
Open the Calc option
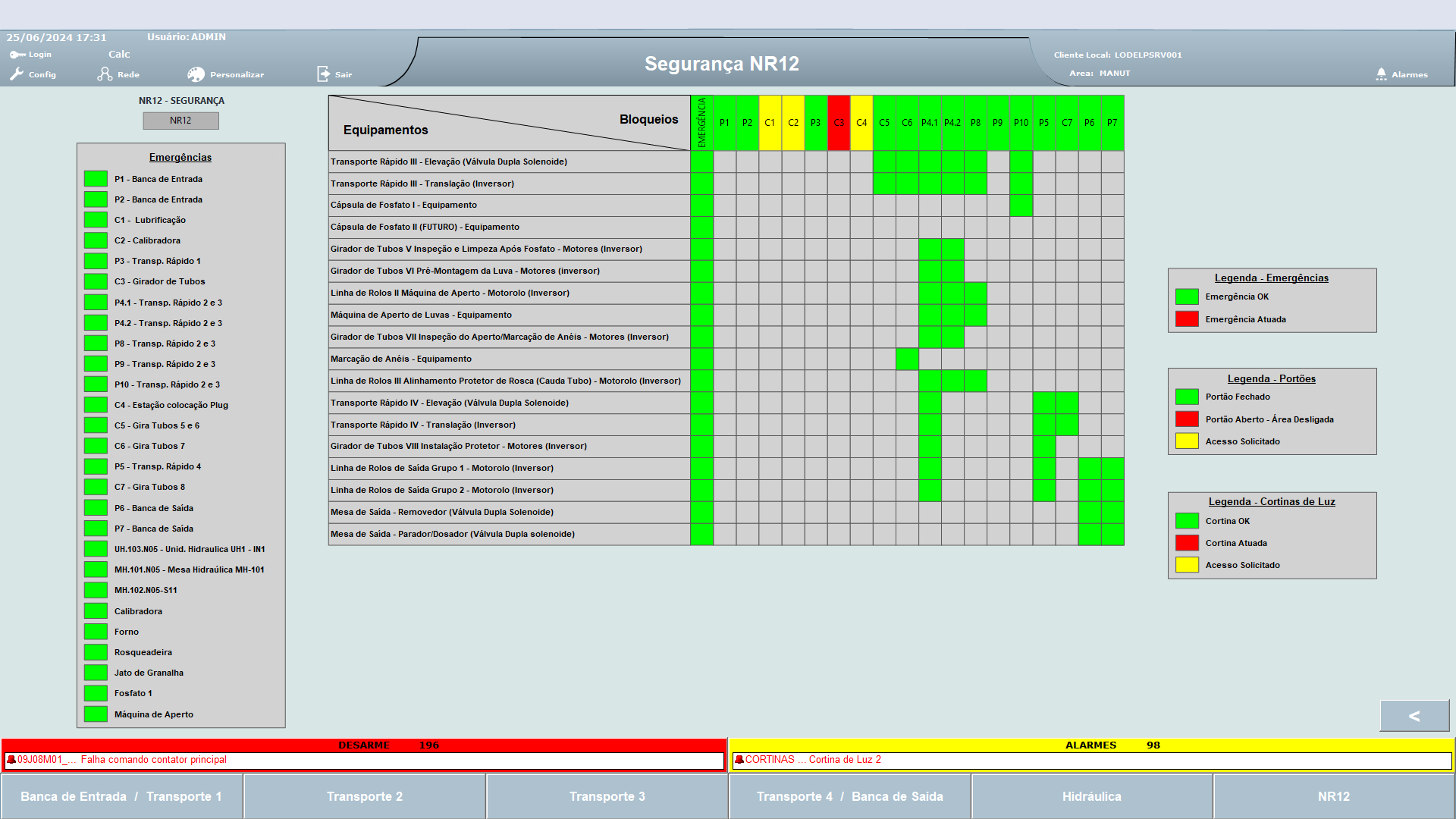(x=119, y=54)
